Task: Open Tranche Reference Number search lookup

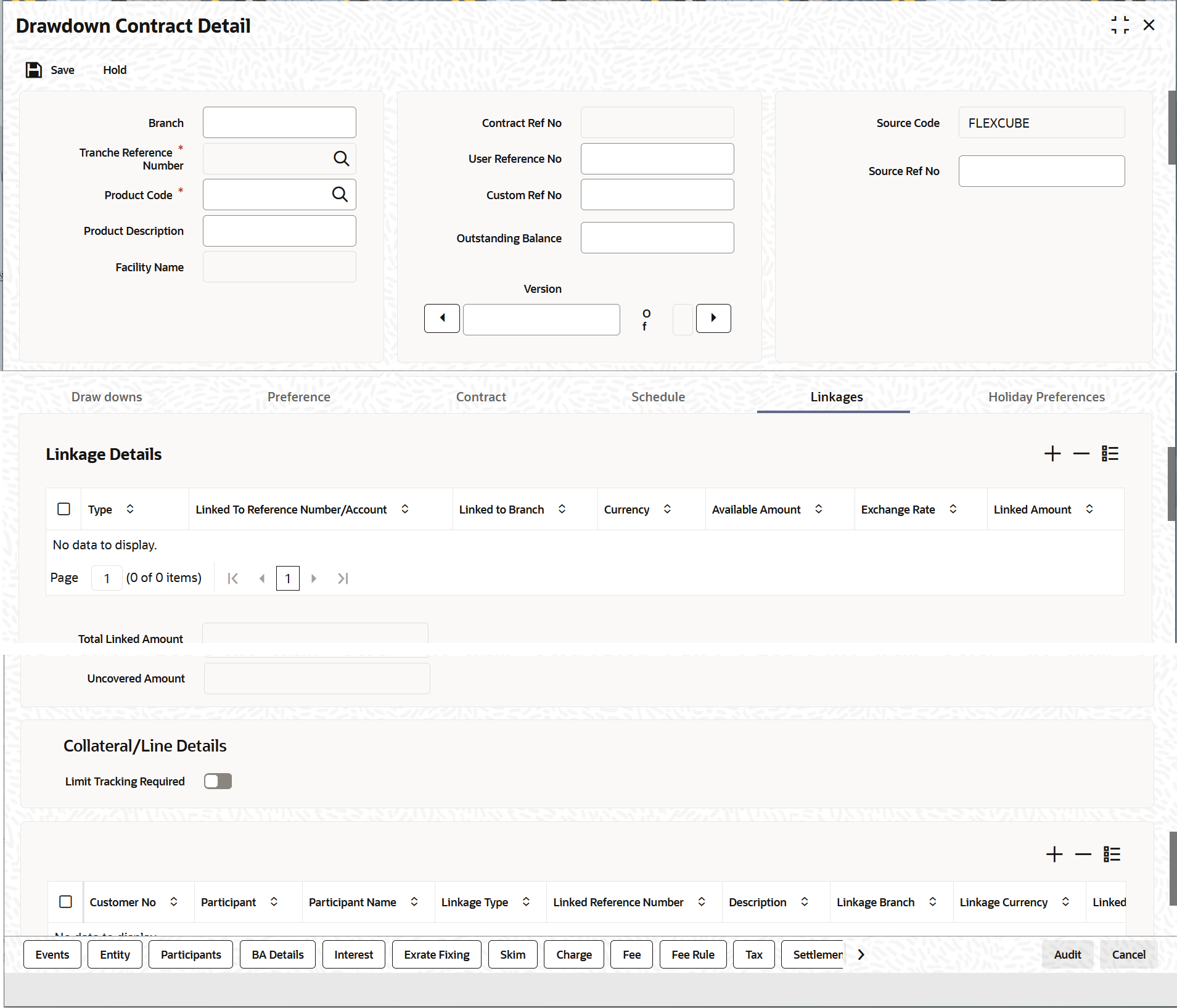Action: pos(341,158)
